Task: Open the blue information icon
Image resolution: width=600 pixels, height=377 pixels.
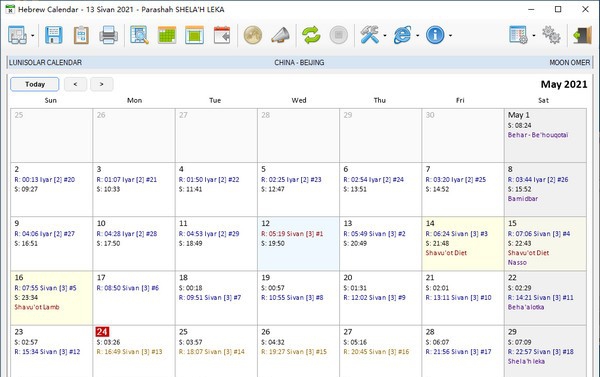Action: (x=435, y=35)
